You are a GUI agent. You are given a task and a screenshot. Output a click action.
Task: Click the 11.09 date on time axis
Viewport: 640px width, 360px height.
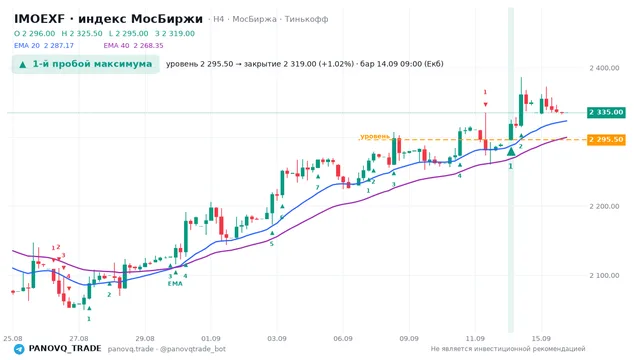[475, 338]
